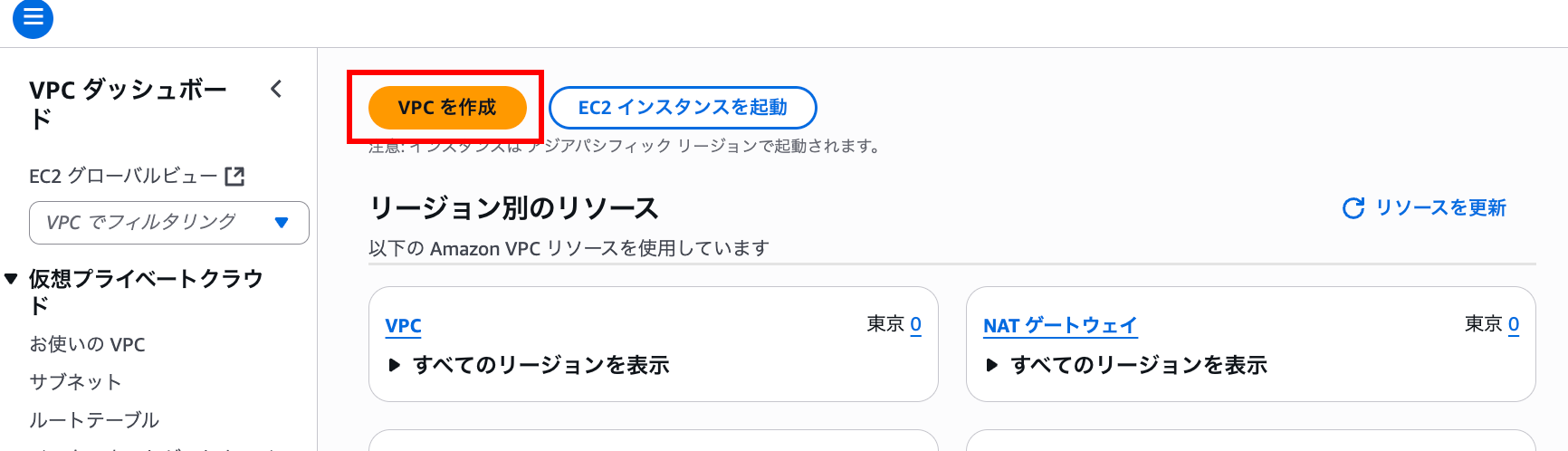Open the VPC でフィルタリング dropdown arrow
This screenshot has height=451, width=1568.
point(282,223)
